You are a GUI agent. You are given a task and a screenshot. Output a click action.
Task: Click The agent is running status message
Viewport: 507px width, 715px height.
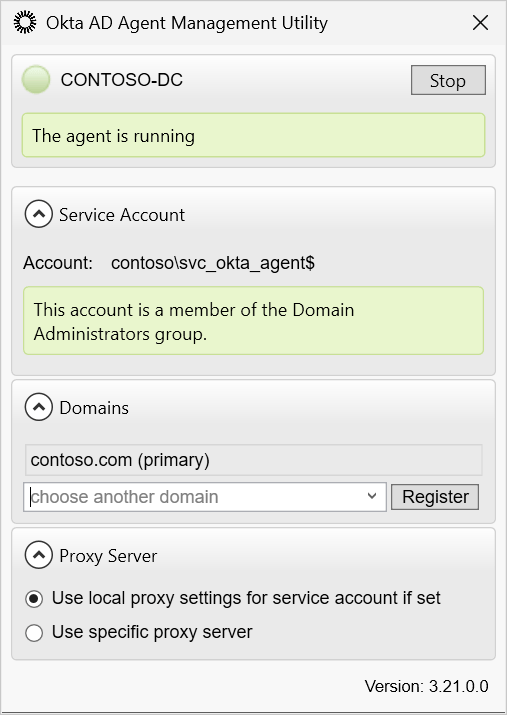click(254, 135)
